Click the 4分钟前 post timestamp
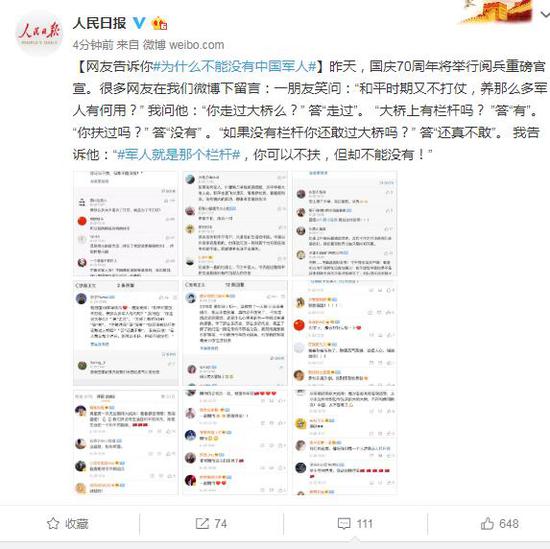This screenshot has height=549, width=550. pos(93,45)
